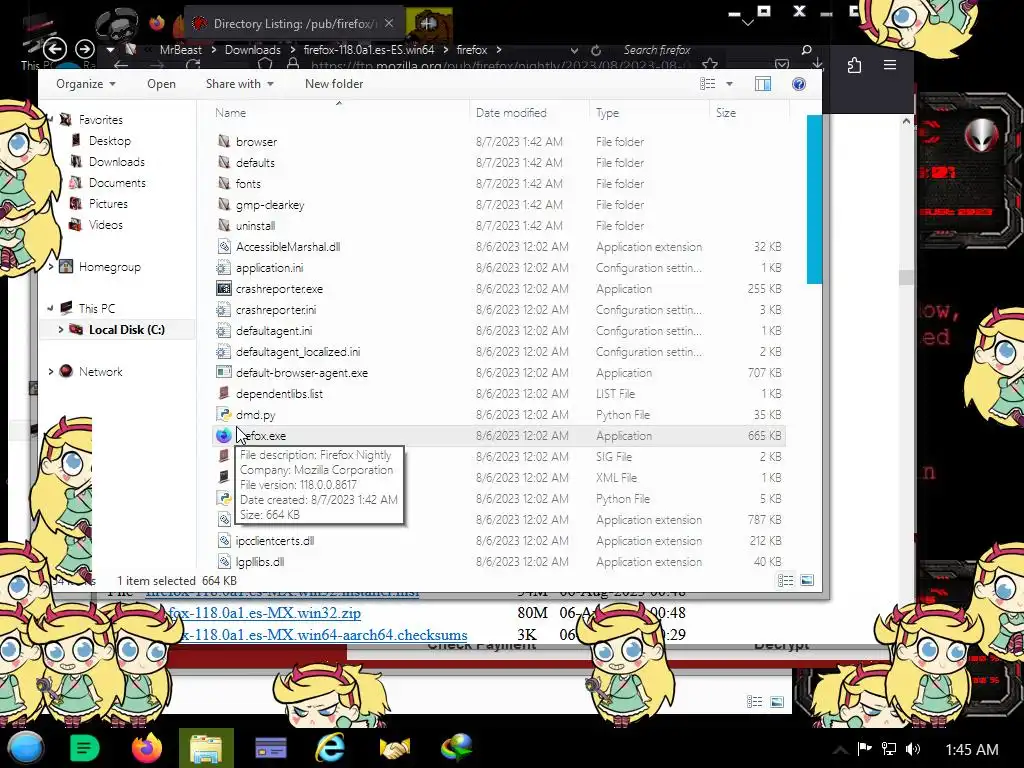1024x768 pixels.
Task: Expand Local Disk (C:) node
Action: click(x=61, y=329)
